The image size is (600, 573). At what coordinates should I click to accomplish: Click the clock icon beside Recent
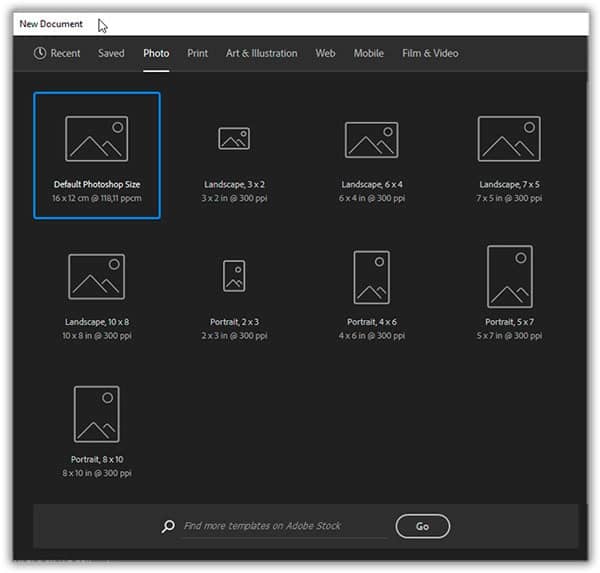[40, 53]
